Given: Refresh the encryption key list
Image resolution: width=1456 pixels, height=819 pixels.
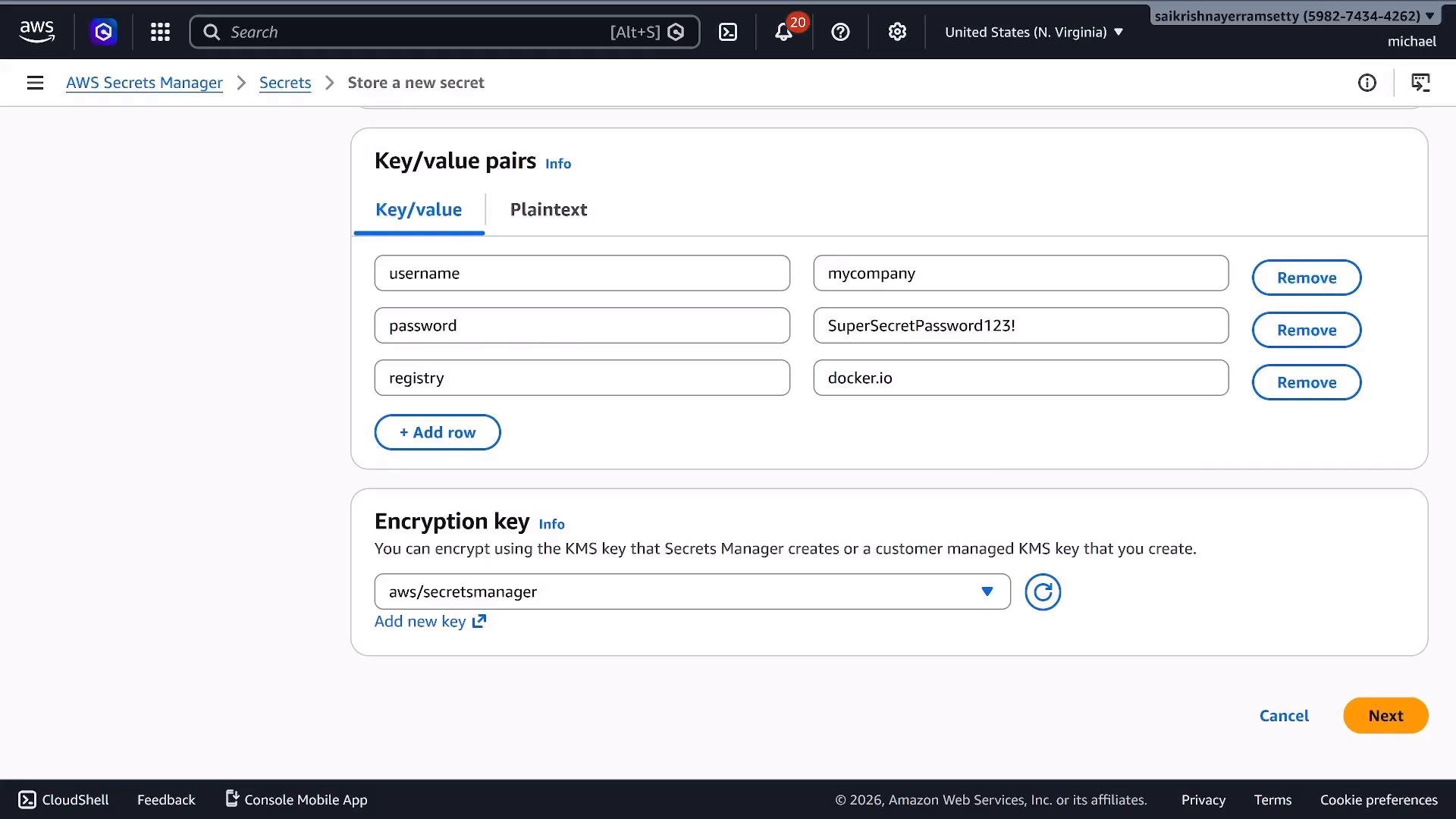Looking at the screenshot, I should pyautogui.click(x=1043, y=592).
